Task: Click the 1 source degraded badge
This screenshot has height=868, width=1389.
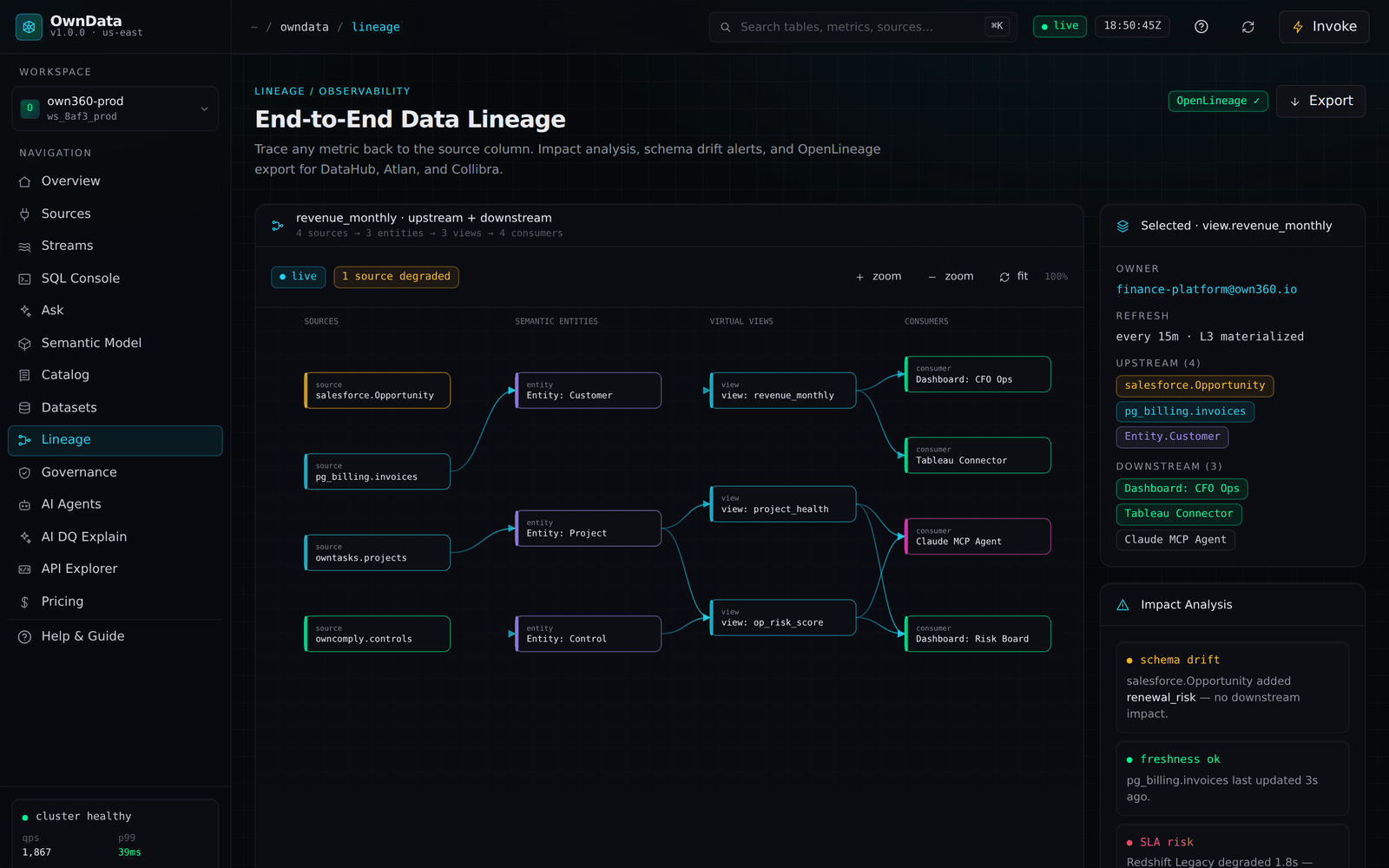Action: pyautogui.click(x=396, y=277)
